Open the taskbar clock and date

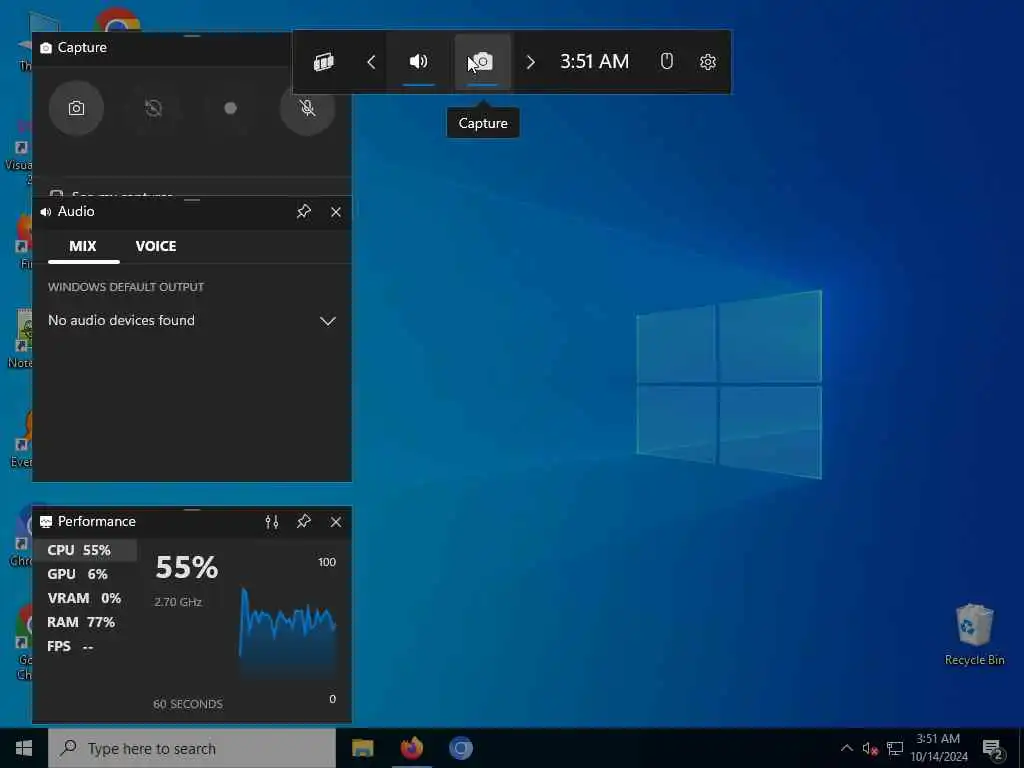tap(938, 748)
